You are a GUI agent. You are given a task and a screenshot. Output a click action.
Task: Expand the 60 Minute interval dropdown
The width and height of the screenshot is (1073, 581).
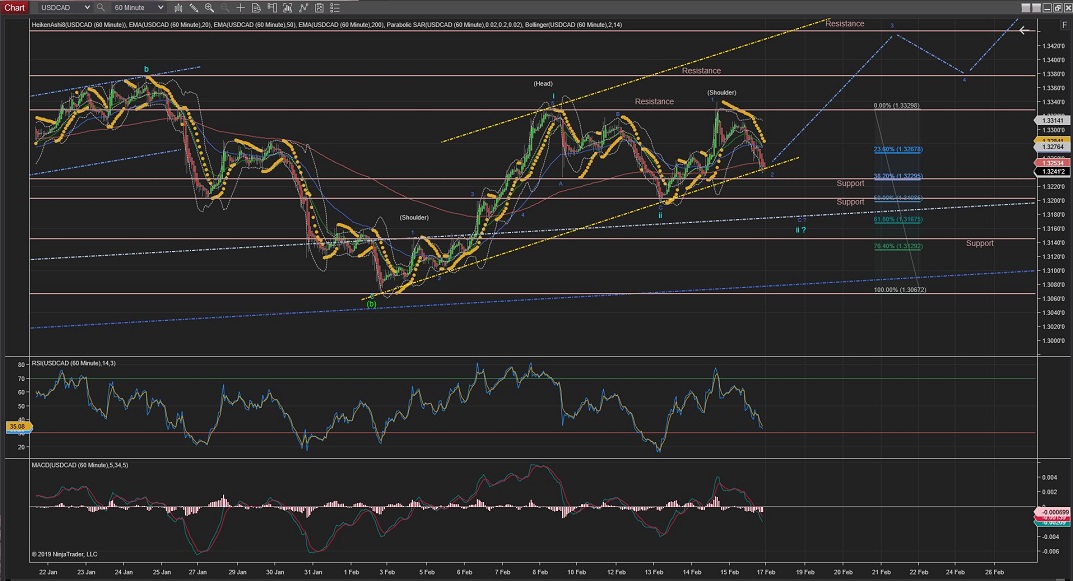[x=139, y=7]
